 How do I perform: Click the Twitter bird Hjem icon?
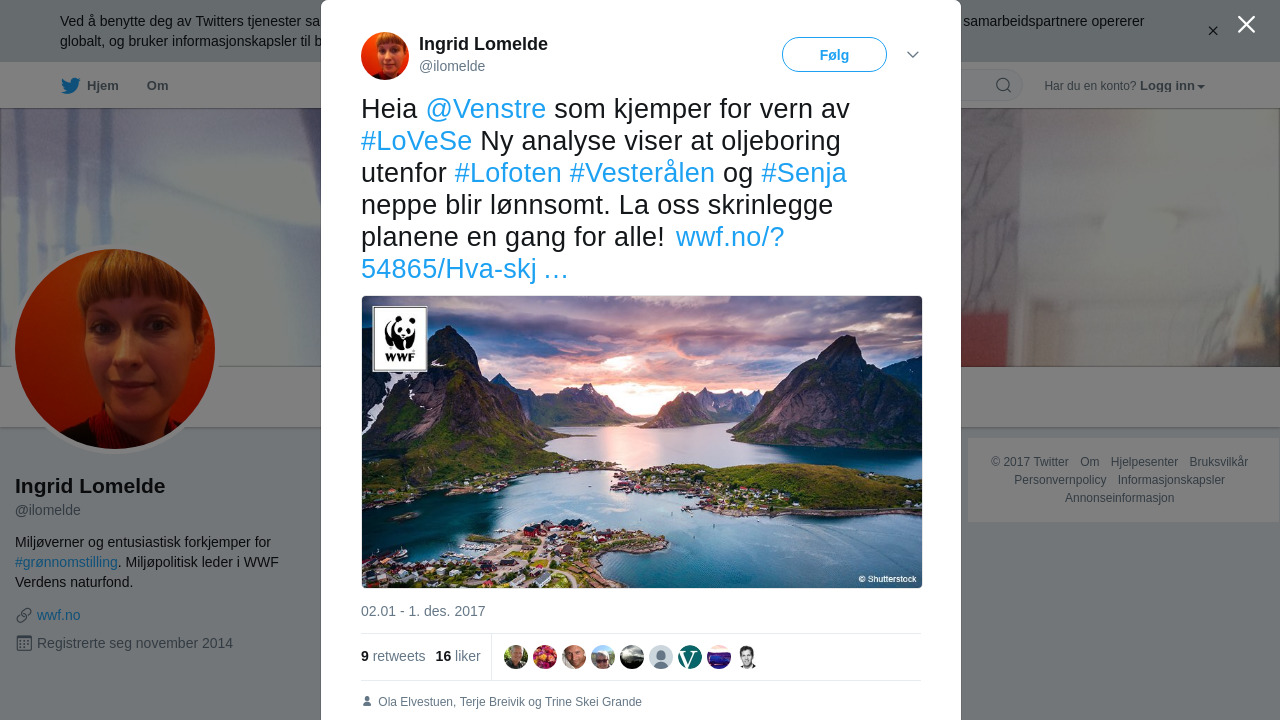point(71,86)
